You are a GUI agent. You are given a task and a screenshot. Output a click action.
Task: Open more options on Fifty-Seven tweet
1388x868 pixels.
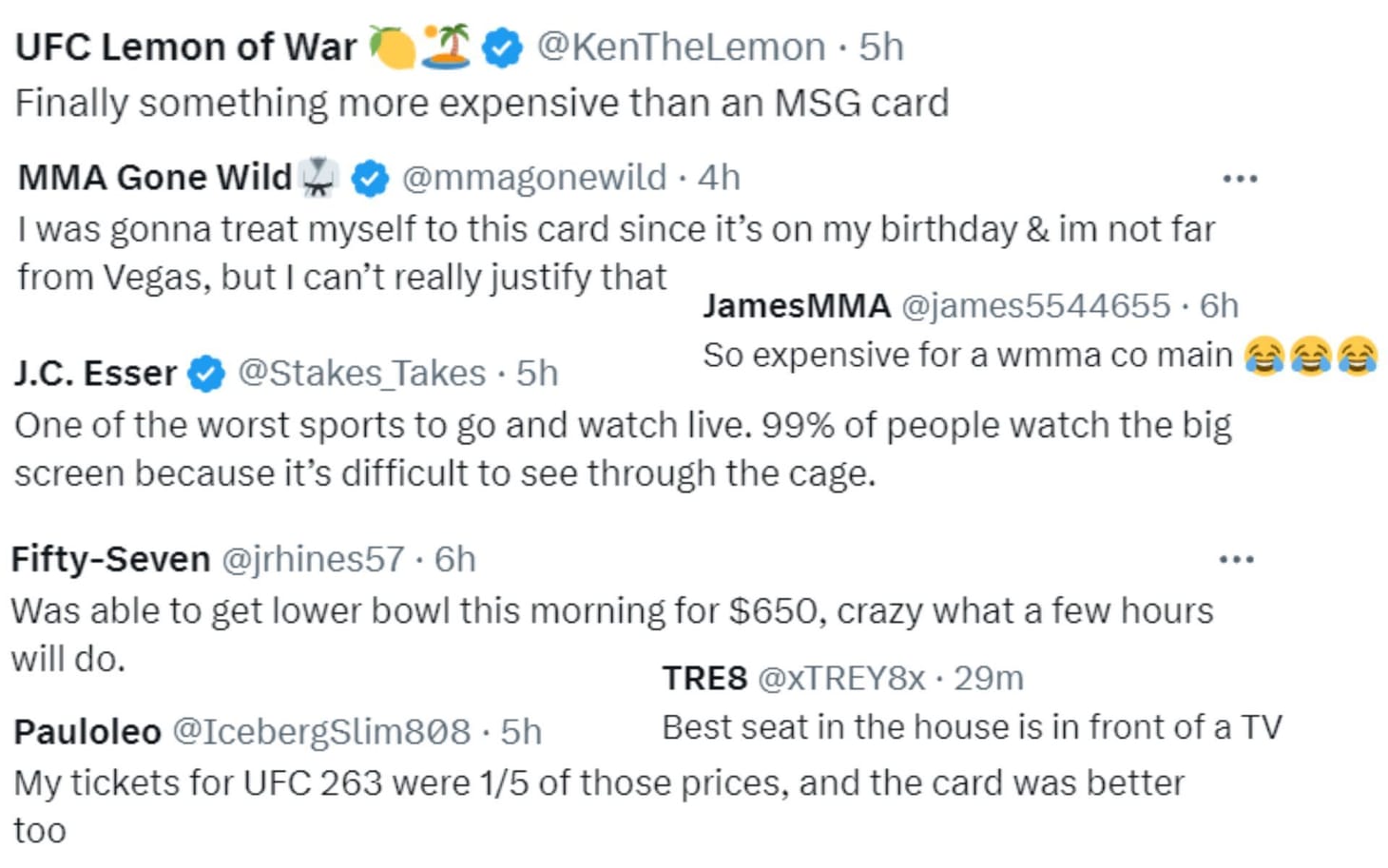pyautogui.click(x=1236, y=560)
